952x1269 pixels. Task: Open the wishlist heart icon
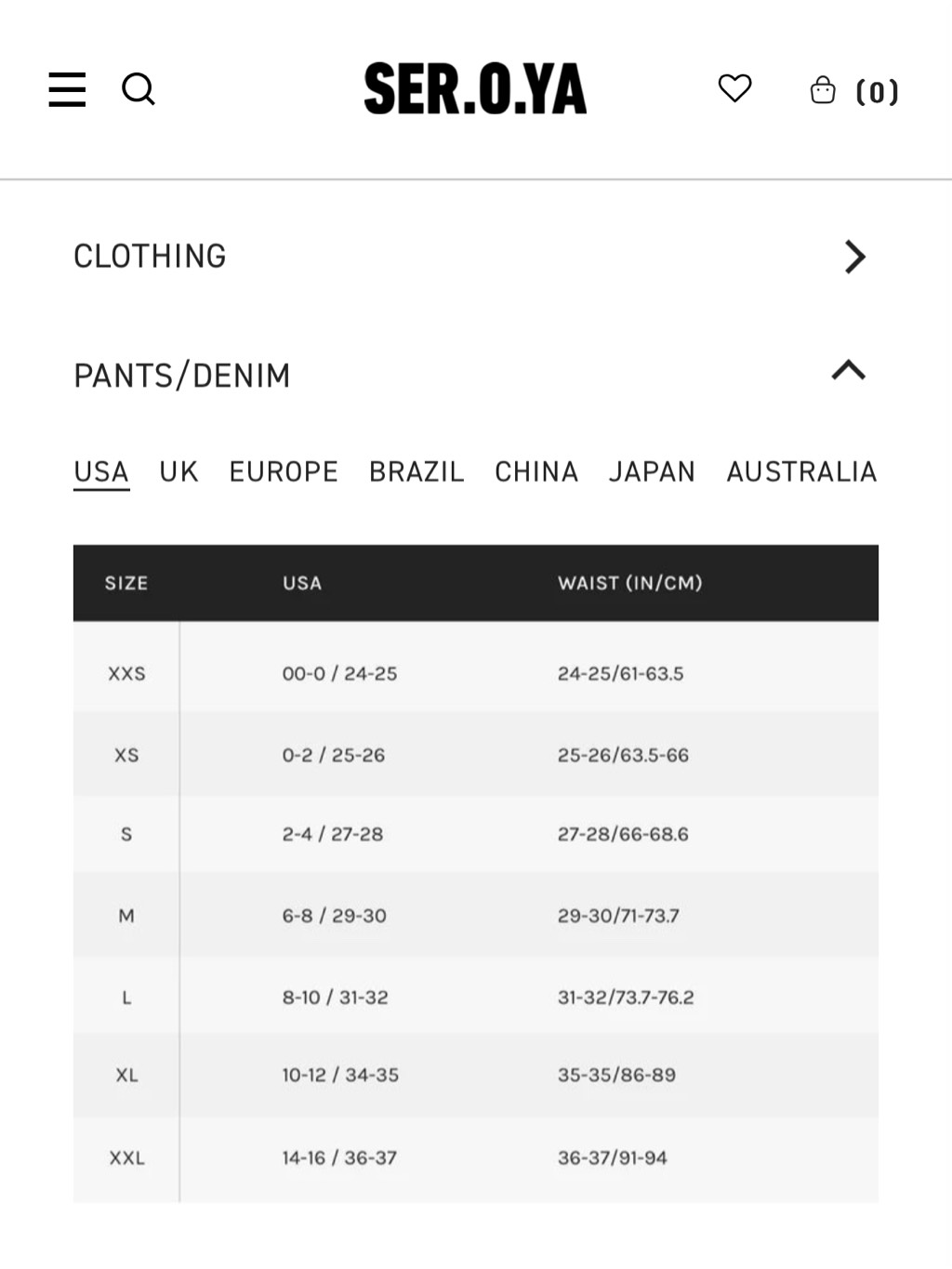734,88
